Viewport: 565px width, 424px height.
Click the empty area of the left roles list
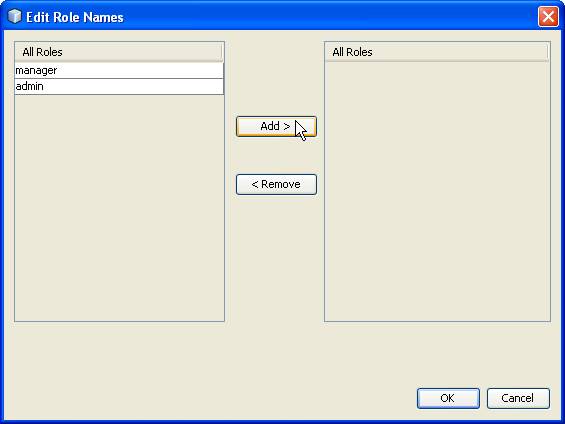tap(119, 208)
